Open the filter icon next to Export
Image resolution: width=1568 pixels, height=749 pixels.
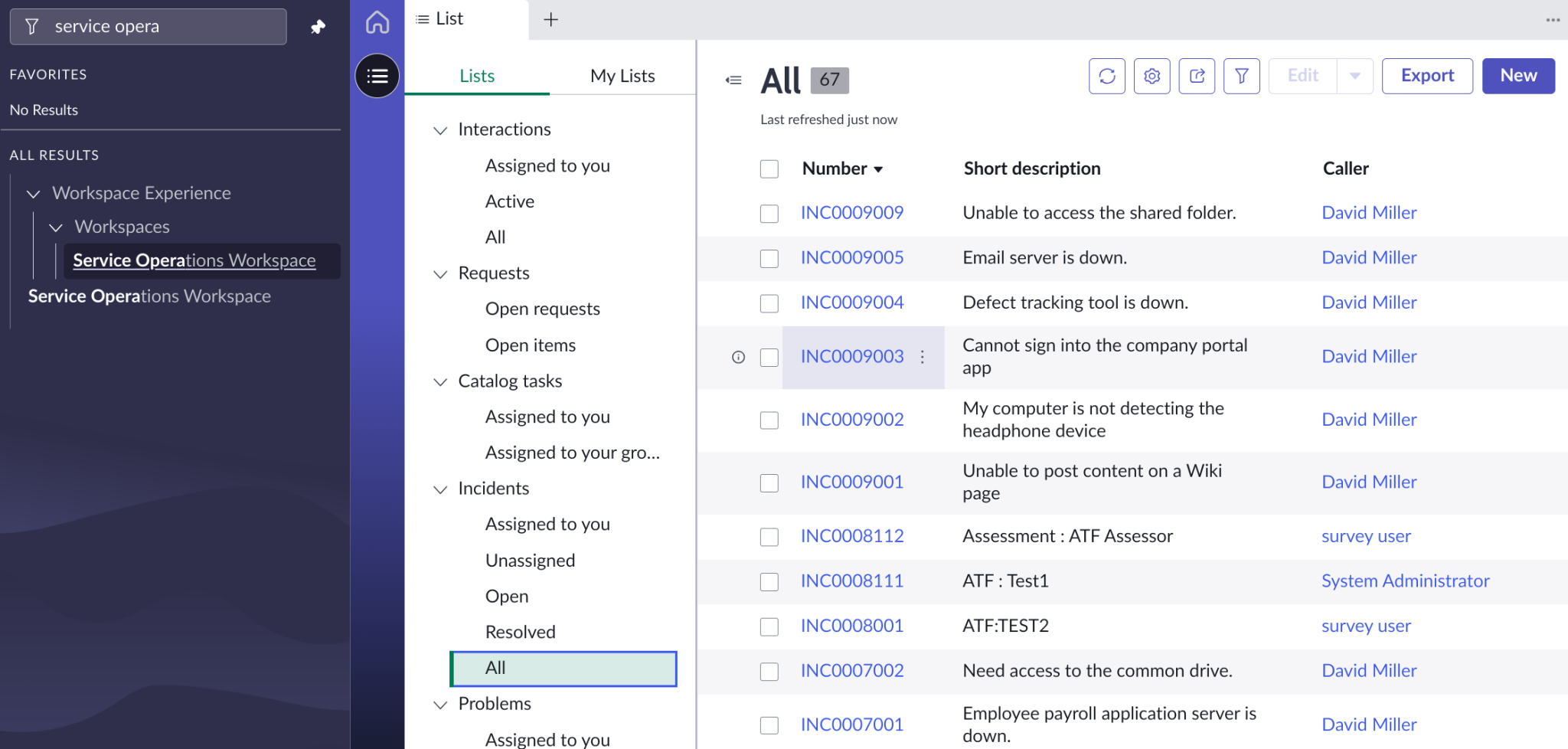(1241, 76)
